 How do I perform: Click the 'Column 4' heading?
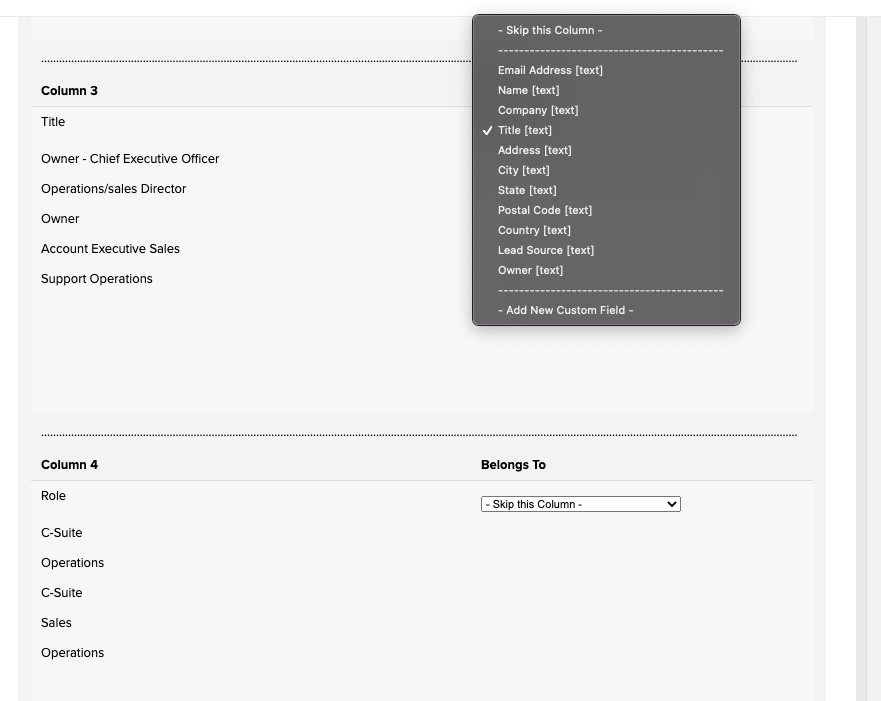tap(69, 465)
